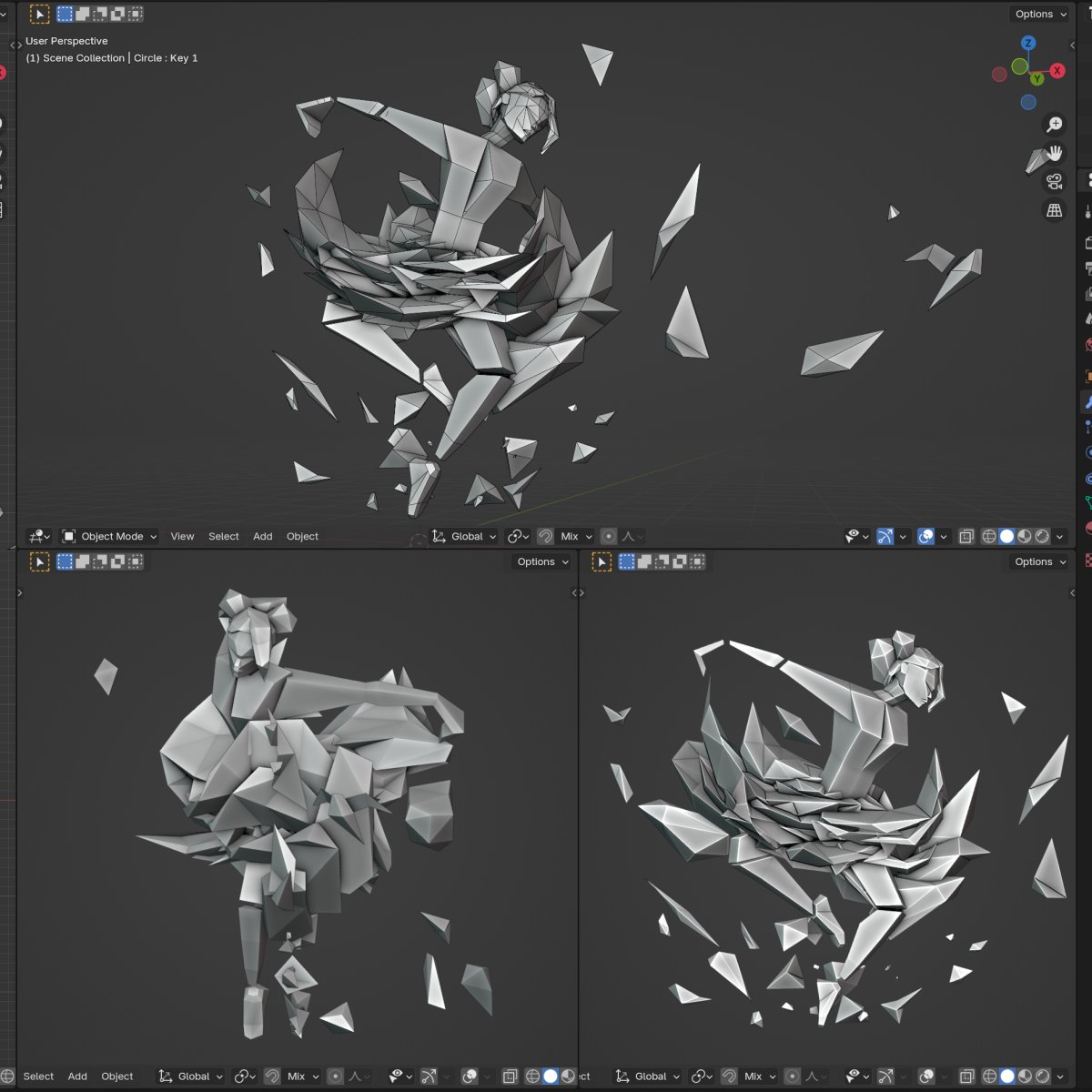The width and height of the screenshot is (1092, 1092).
Task: Open the View menu
Action: tap(182, 536)
